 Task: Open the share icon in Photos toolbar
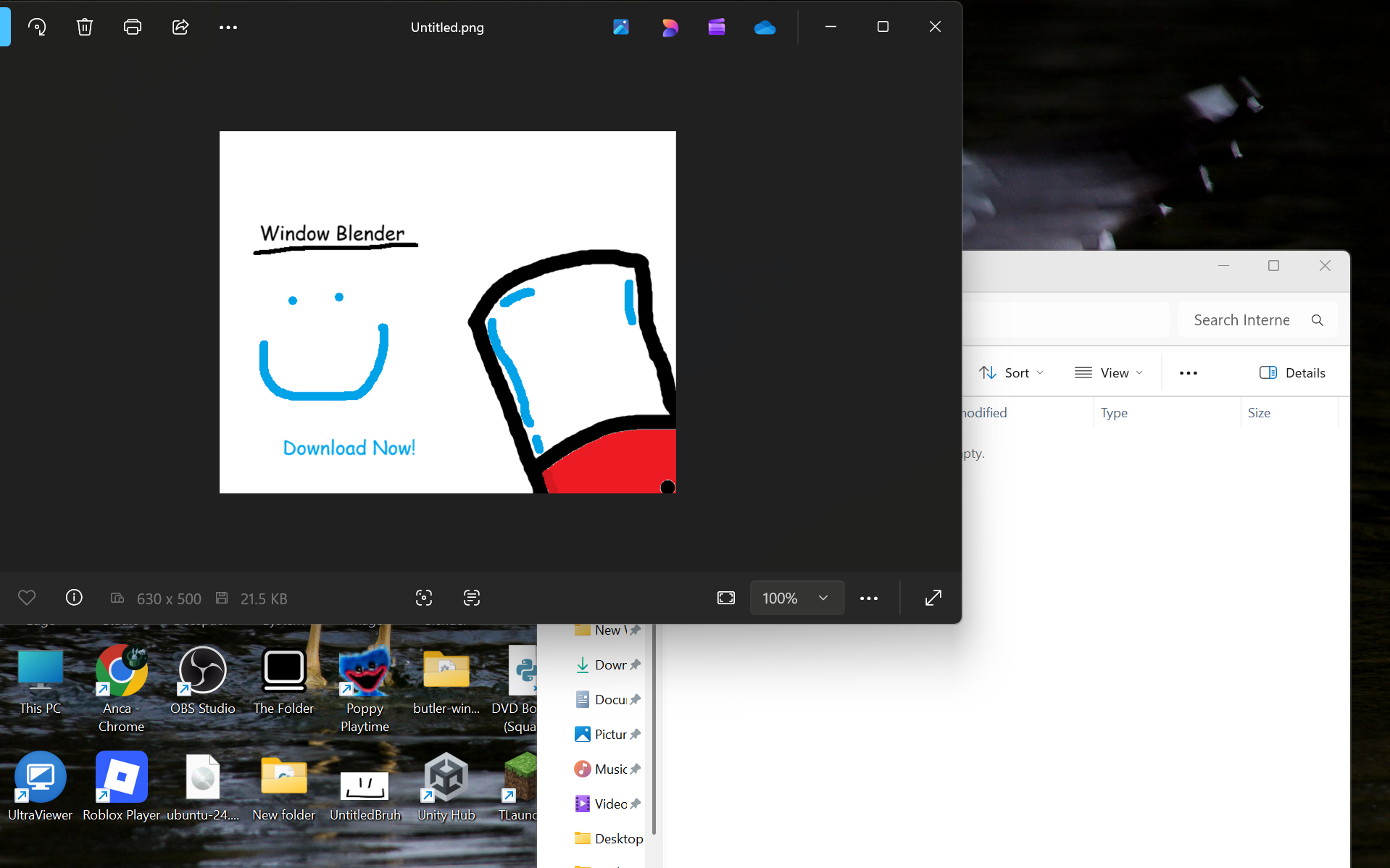pos(180,28)
